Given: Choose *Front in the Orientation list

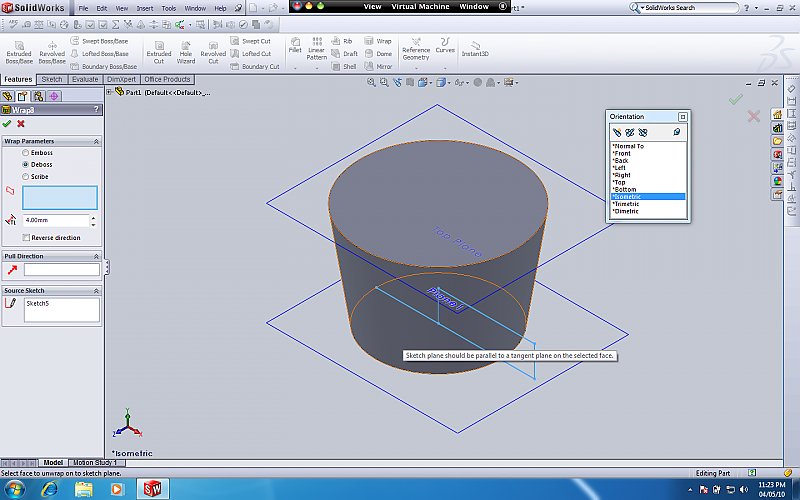Looking at the screenshot, I should tap(622, 154).
